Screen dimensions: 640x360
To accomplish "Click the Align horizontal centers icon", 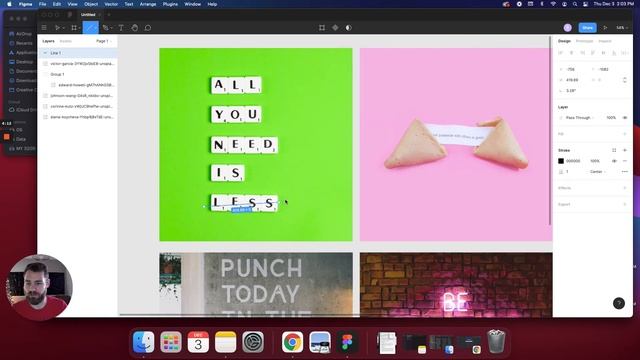I will (571, 53).
